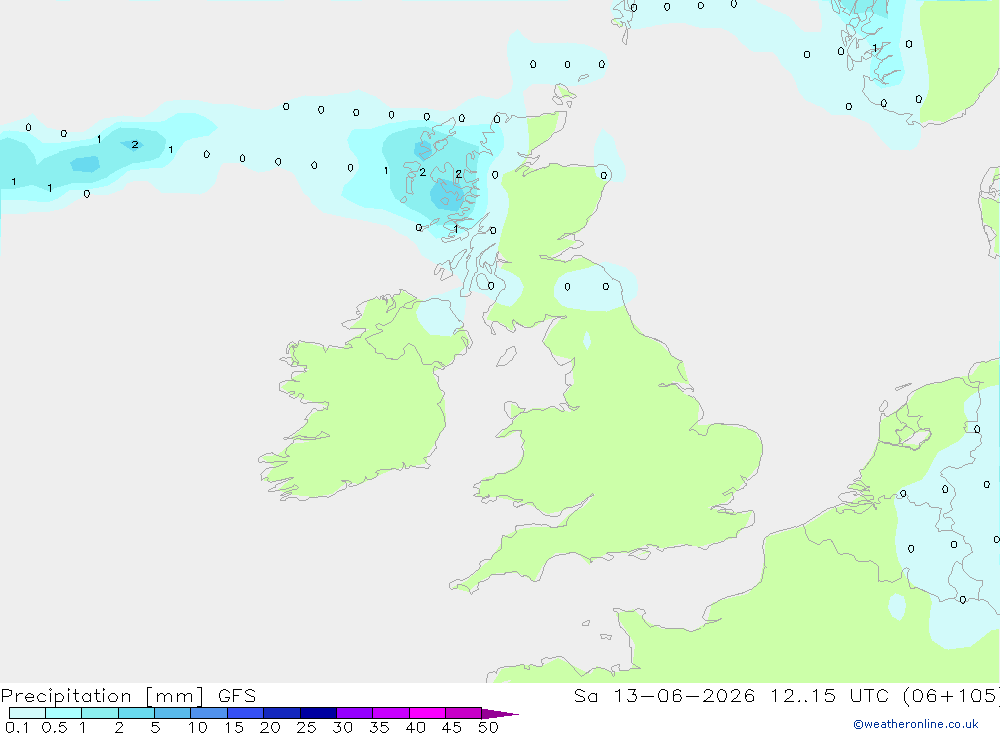
Task: Click the '50' legend scale label
Action: pos(489,727)
